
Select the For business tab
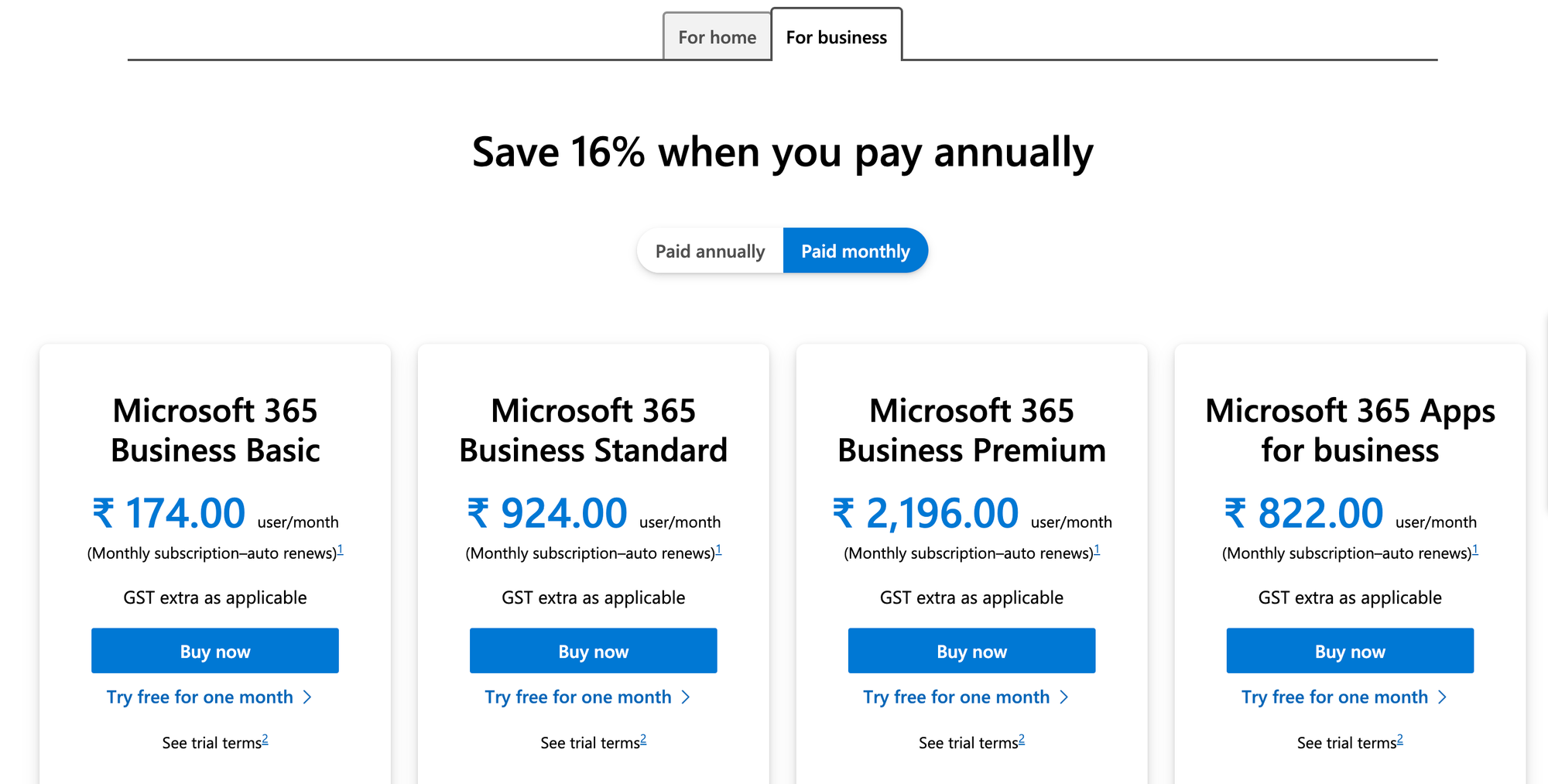pyautogui.click(x=836, y=37)
